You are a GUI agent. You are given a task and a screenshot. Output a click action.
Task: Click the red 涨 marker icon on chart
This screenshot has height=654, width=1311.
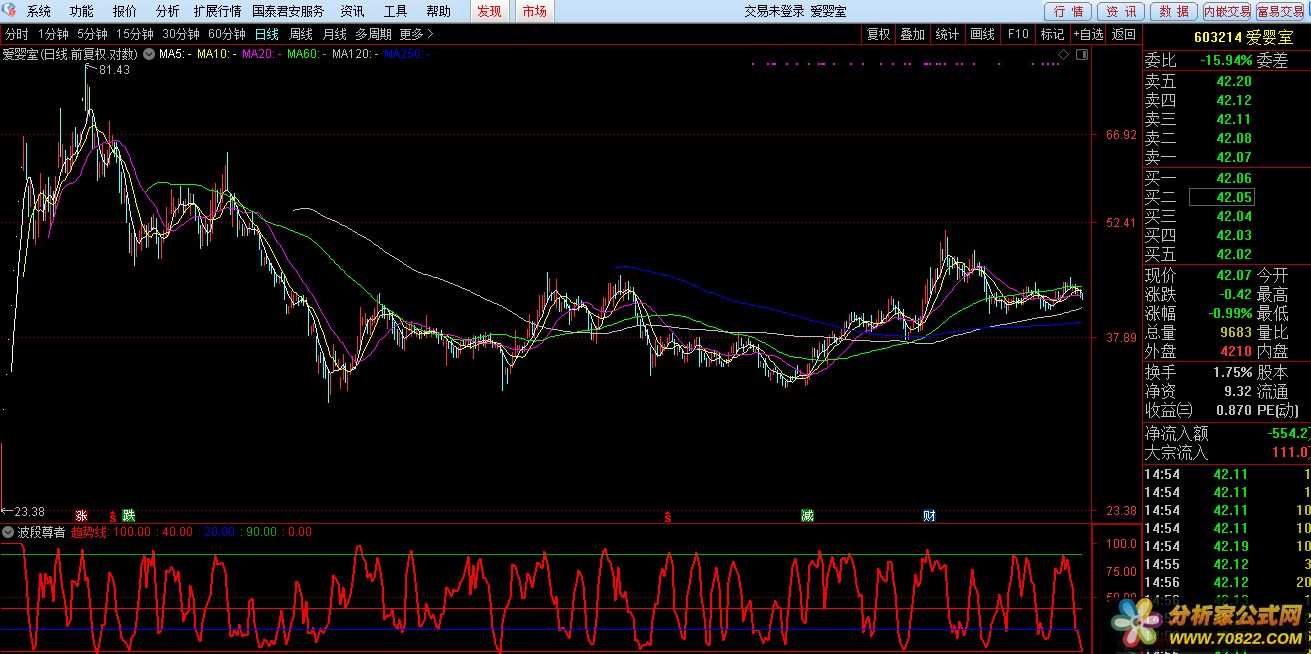coord(81,516)
